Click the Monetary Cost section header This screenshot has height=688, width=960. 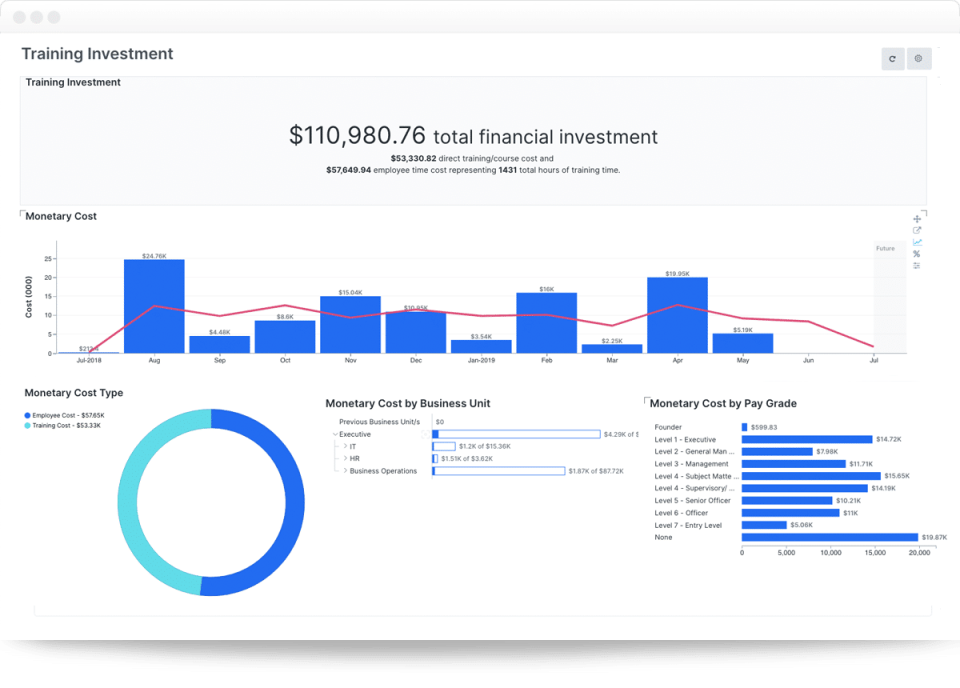pyautogui.click(x=61, y=216)
